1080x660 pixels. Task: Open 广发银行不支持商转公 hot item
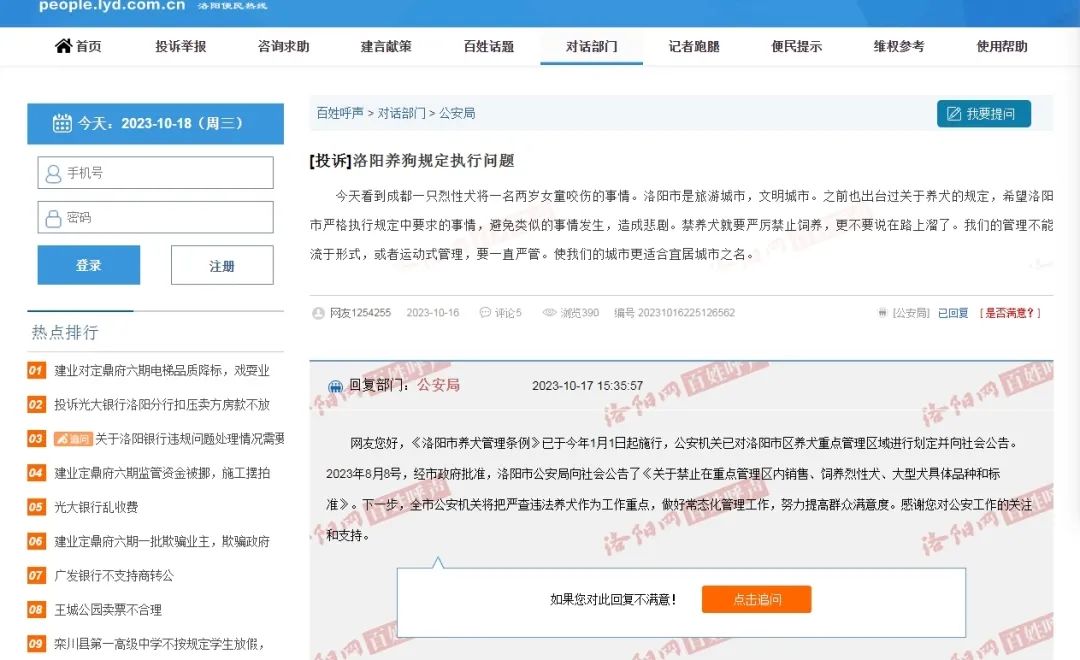pyautogui.click(x=114, y=575)
